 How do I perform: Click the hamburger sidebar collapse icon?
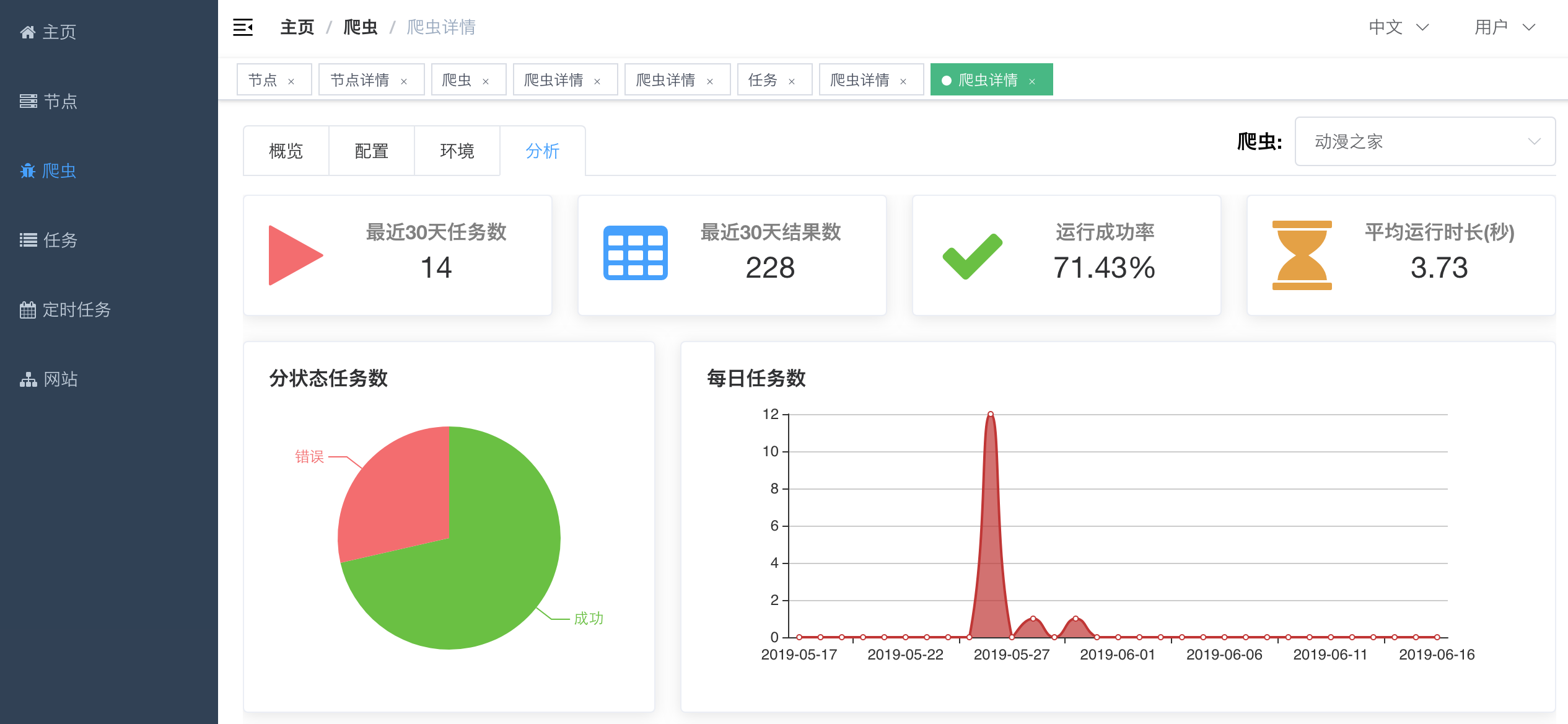tap(243, 27)
